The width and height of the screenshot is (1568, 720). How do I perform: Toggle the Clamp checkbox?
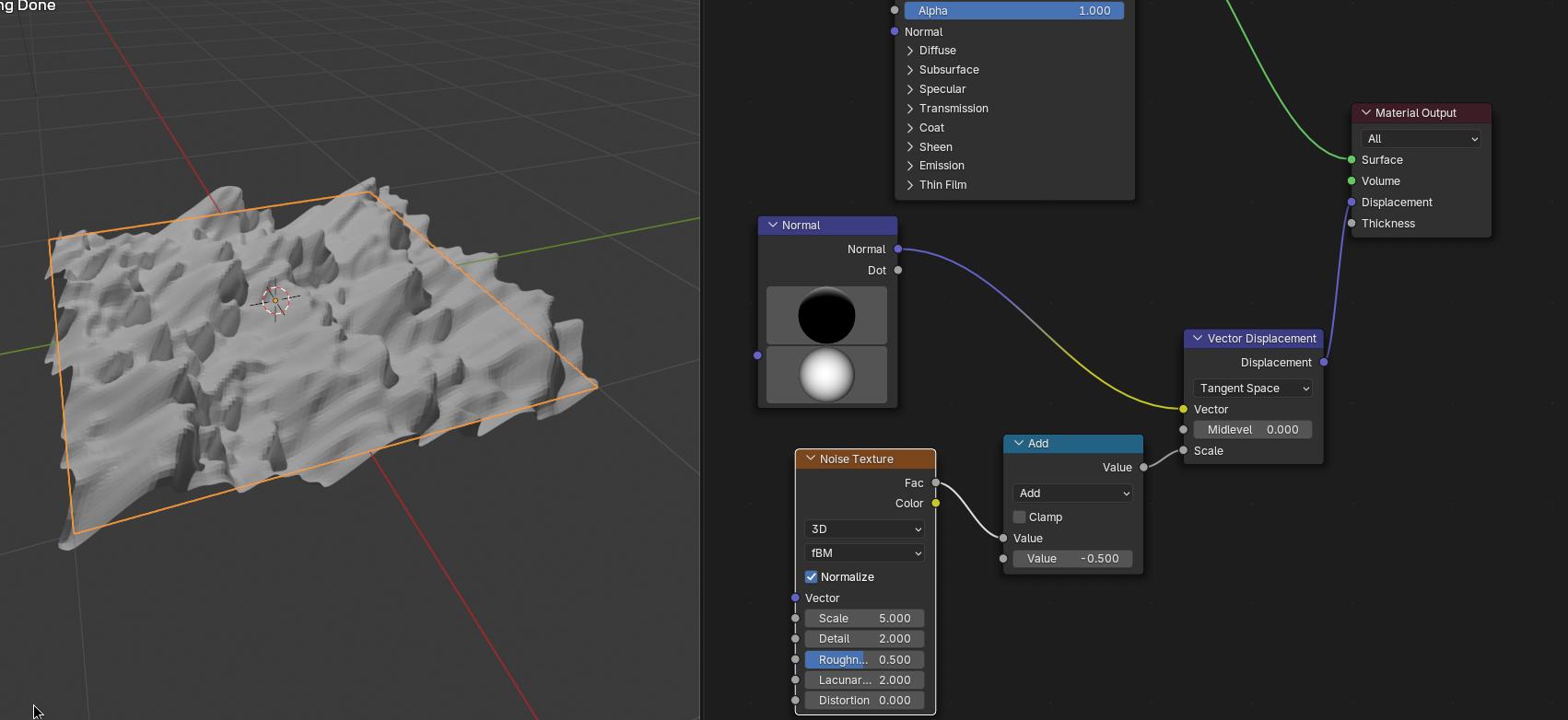(x=1019, y=517)
